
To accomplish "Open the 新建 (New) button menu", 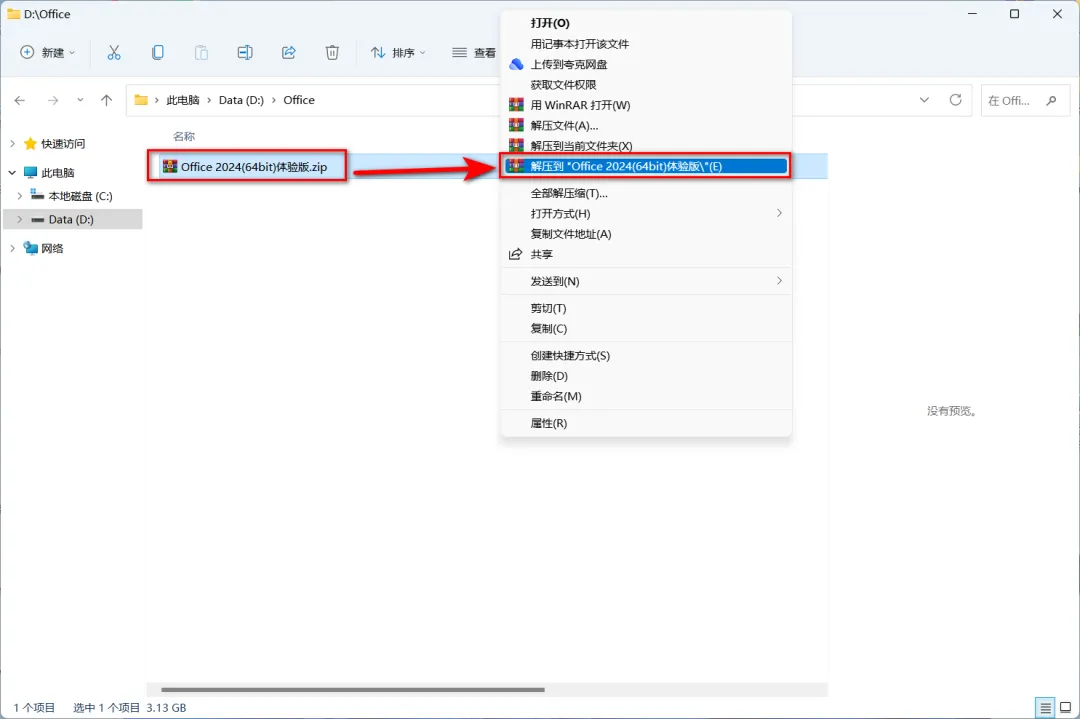I will (x=48, y=52).
